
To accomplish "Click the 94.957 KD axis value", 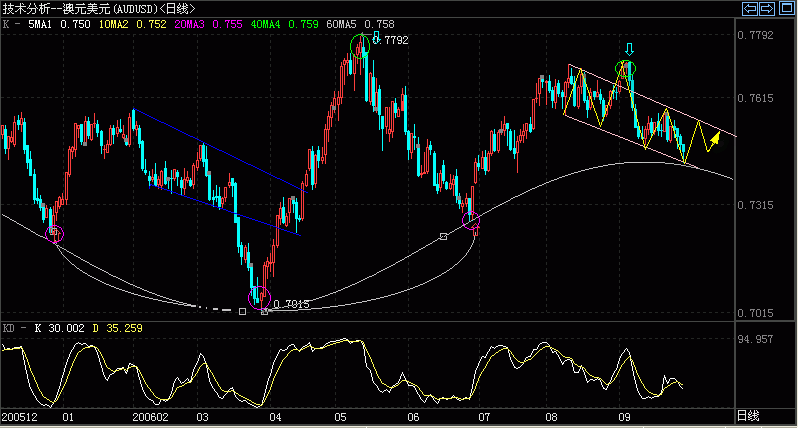I will click(x=755, y=339).
